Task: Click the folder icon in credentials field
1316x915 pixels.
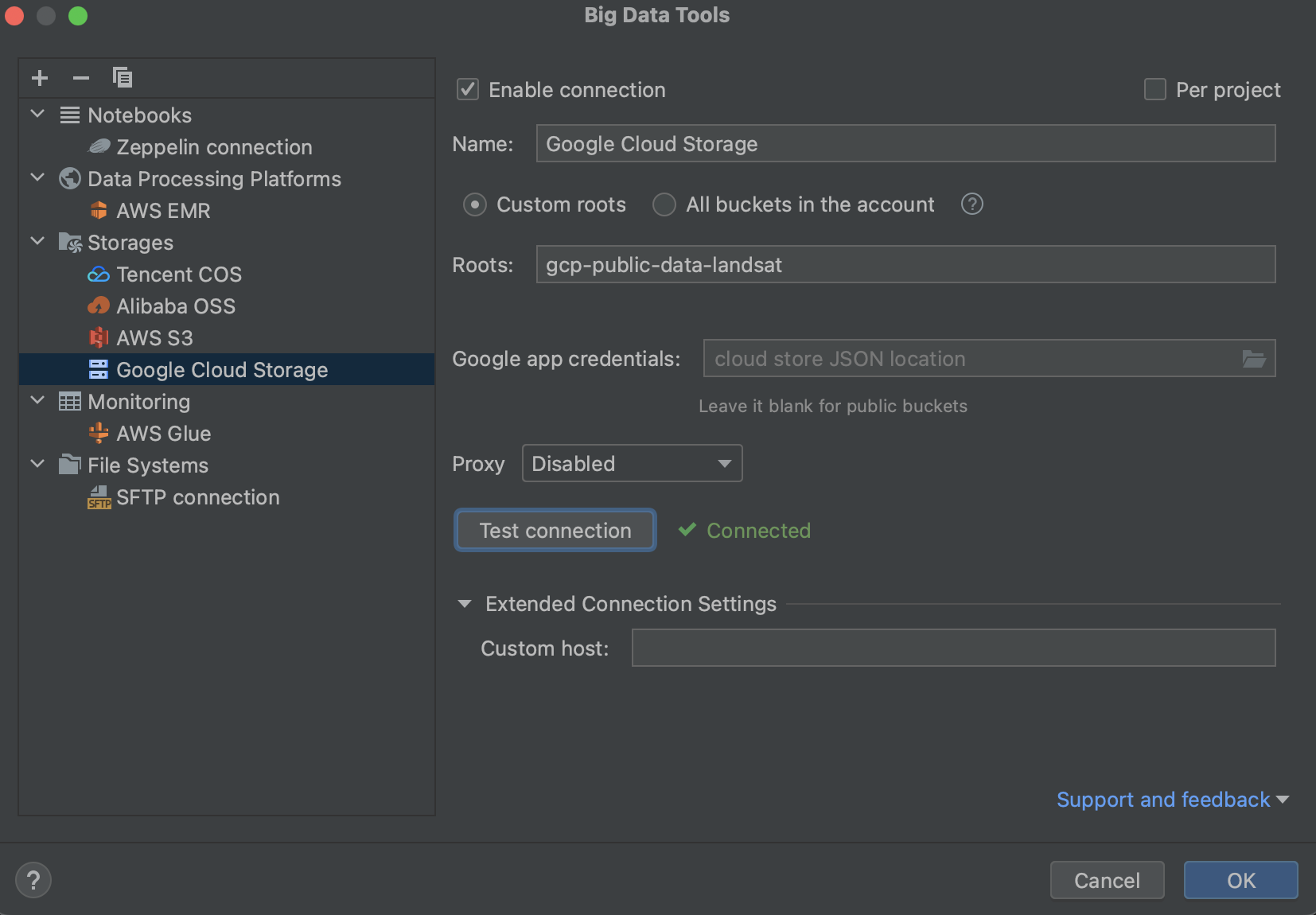Action: (x=1254, y=359)
